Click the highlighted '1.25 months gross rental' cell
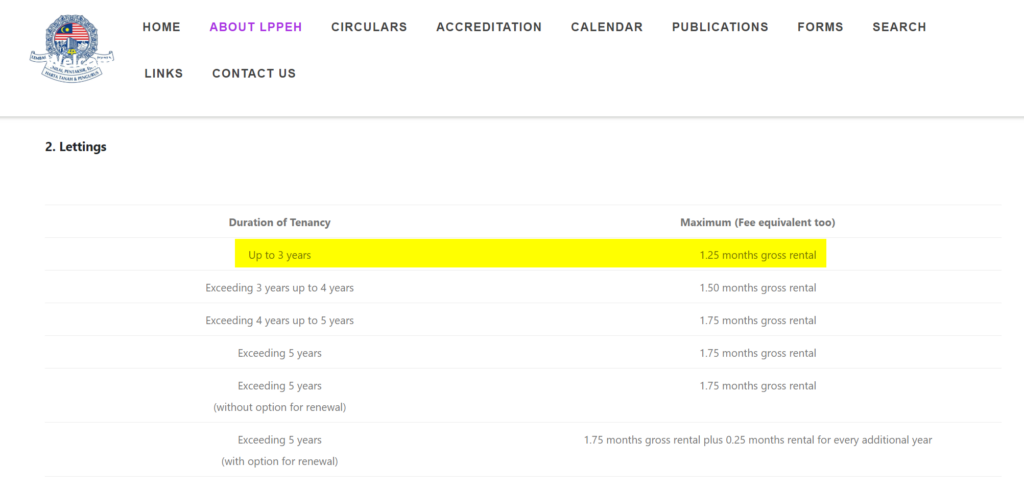The image size is (1024, 490). [757, 255]
